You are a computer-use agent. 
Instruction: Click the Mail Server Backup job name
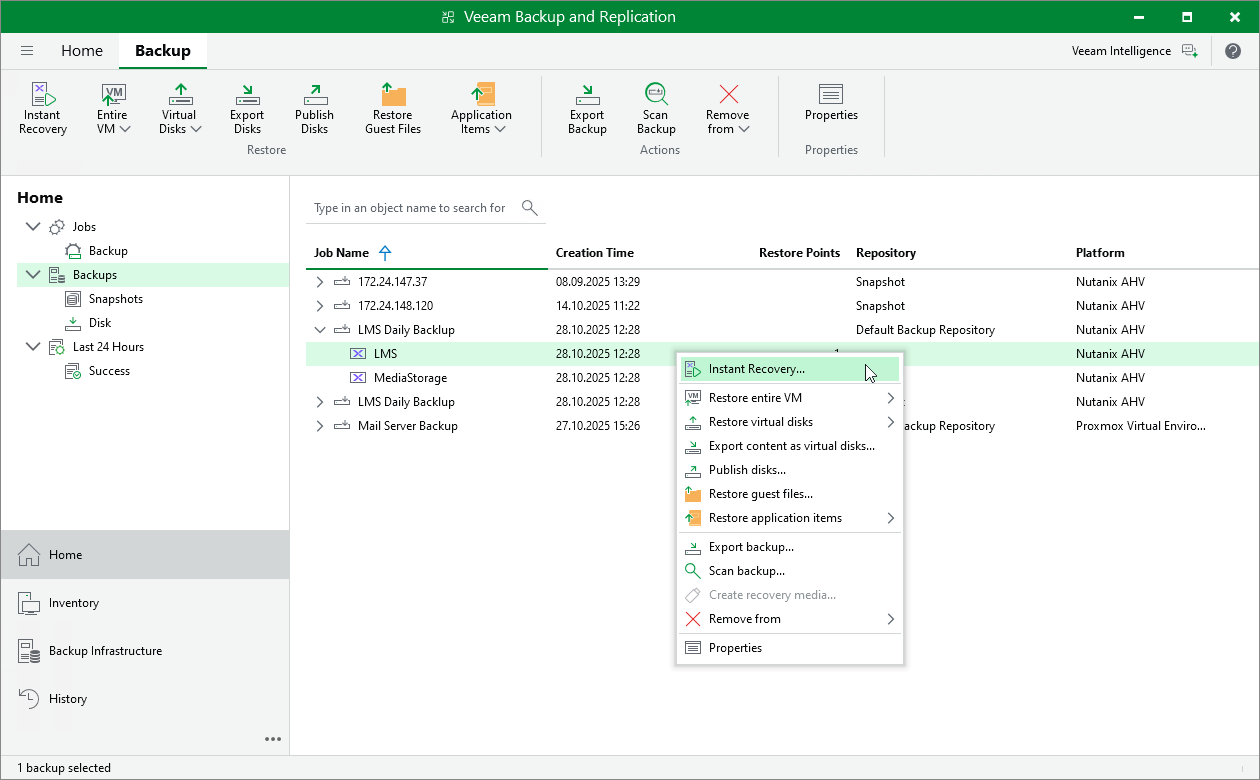click(x=408, y=426)
